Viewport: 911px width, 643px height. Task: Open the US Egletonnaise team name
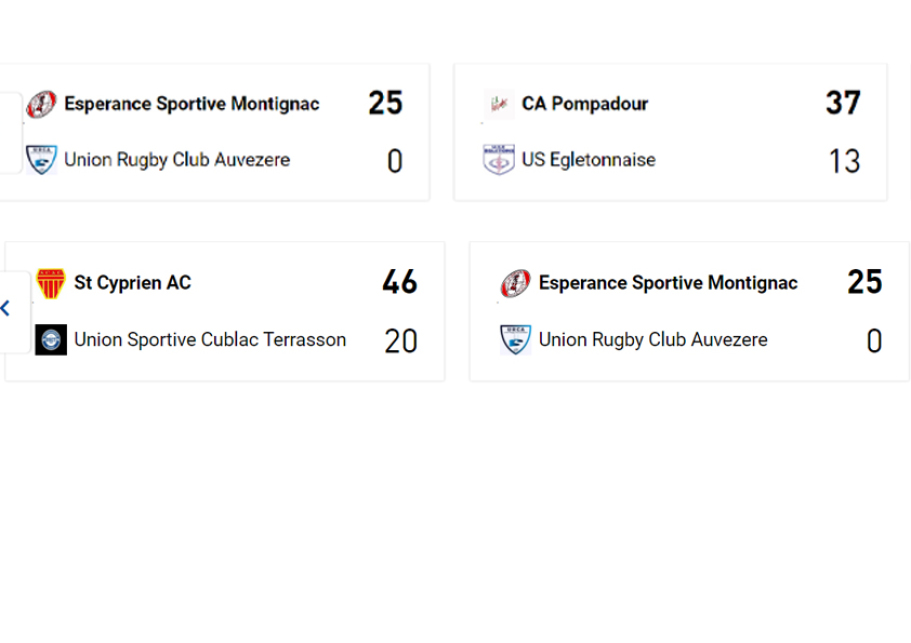(589, 160)
